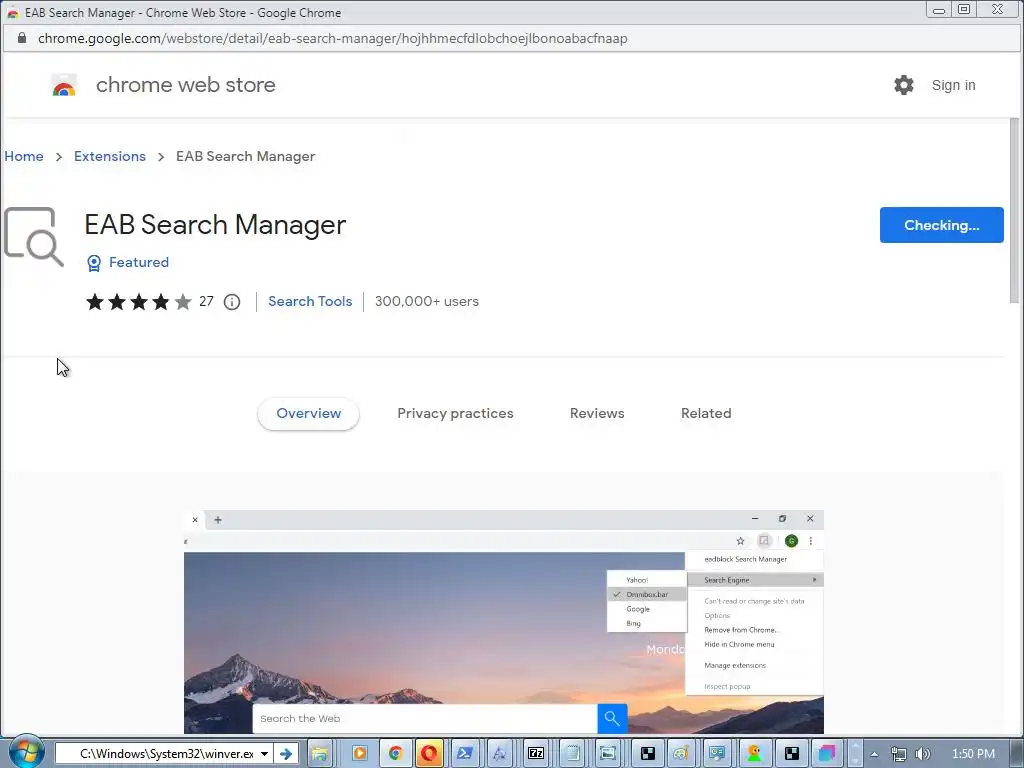Click the EAB Search Manager breadcrumb text

pyautogui.click(x=246, y=156)
